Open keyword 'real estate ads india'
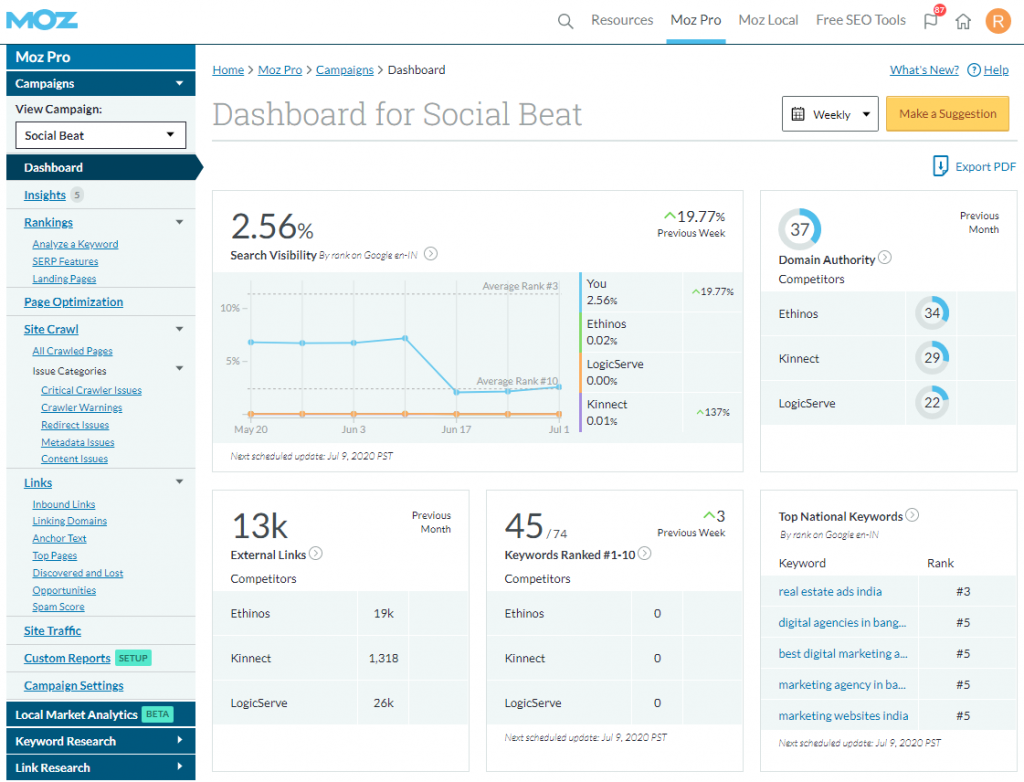This screenshot has height=782, width=1024. (x=830, y=591)
